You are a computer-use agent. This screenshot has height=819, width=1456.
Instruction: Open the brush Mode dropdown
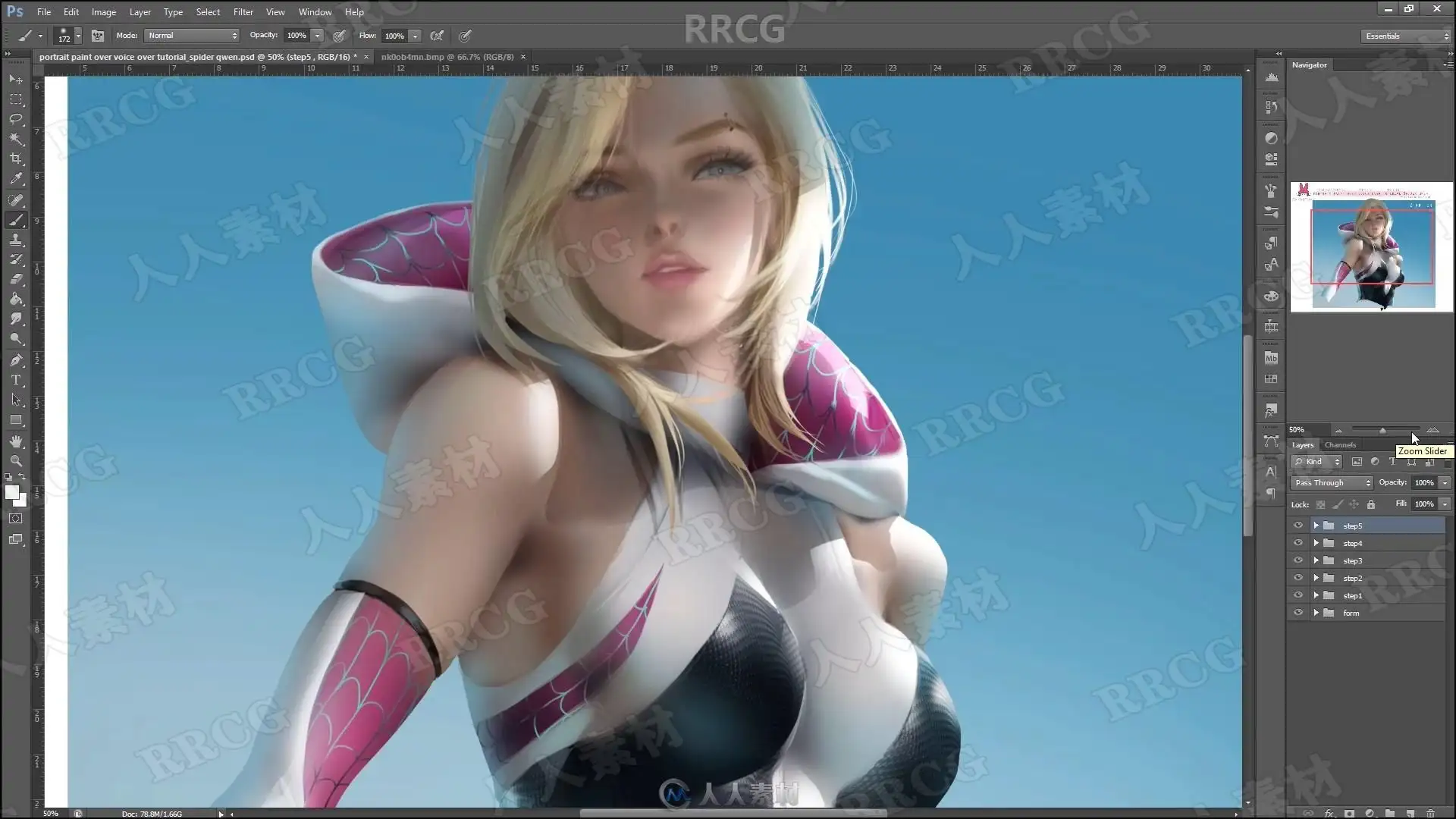(x=193, y=36)
